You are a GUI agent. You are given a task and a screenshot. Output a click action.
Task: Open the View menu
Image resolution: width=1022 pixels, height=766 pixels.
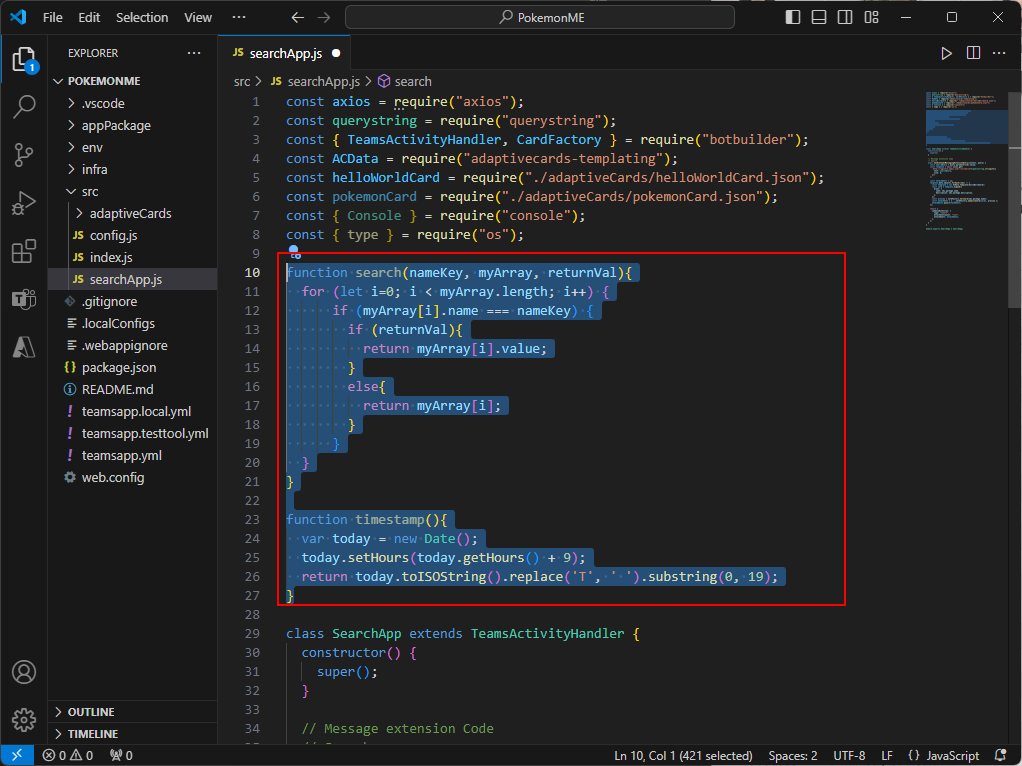(x=198, y=18)
